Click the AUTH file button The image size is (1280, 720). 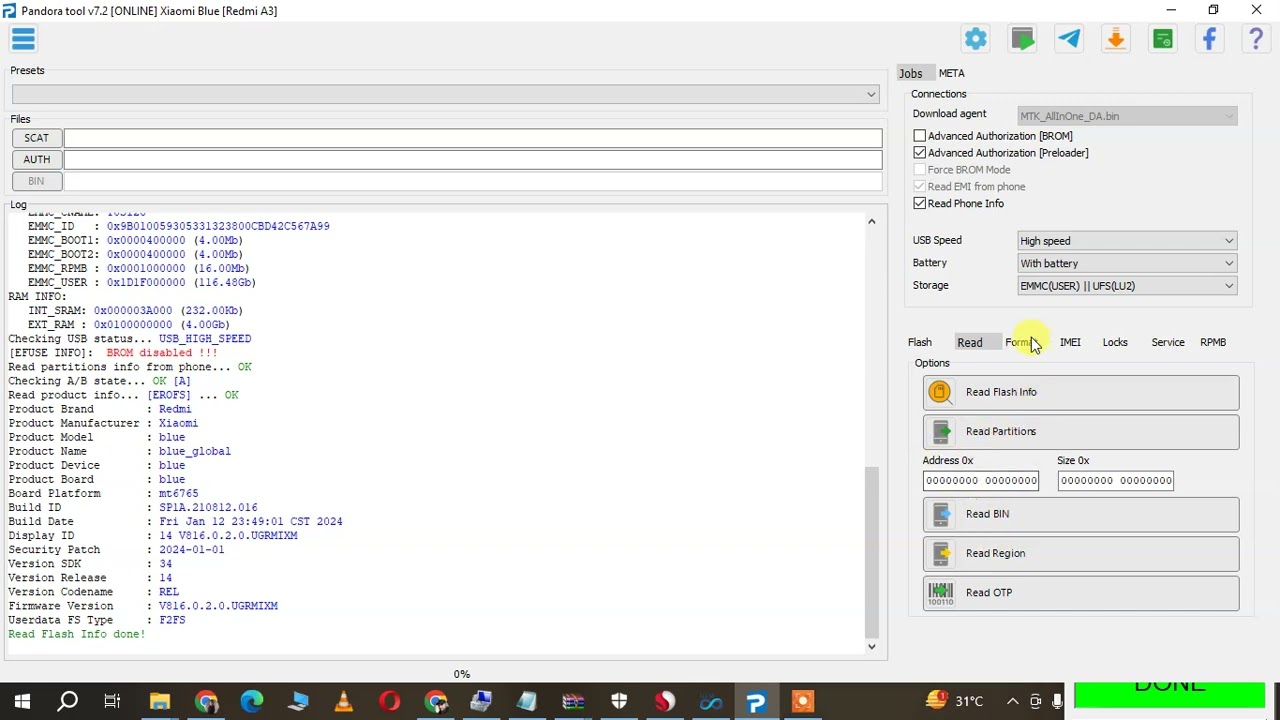[x=36, y=160]
